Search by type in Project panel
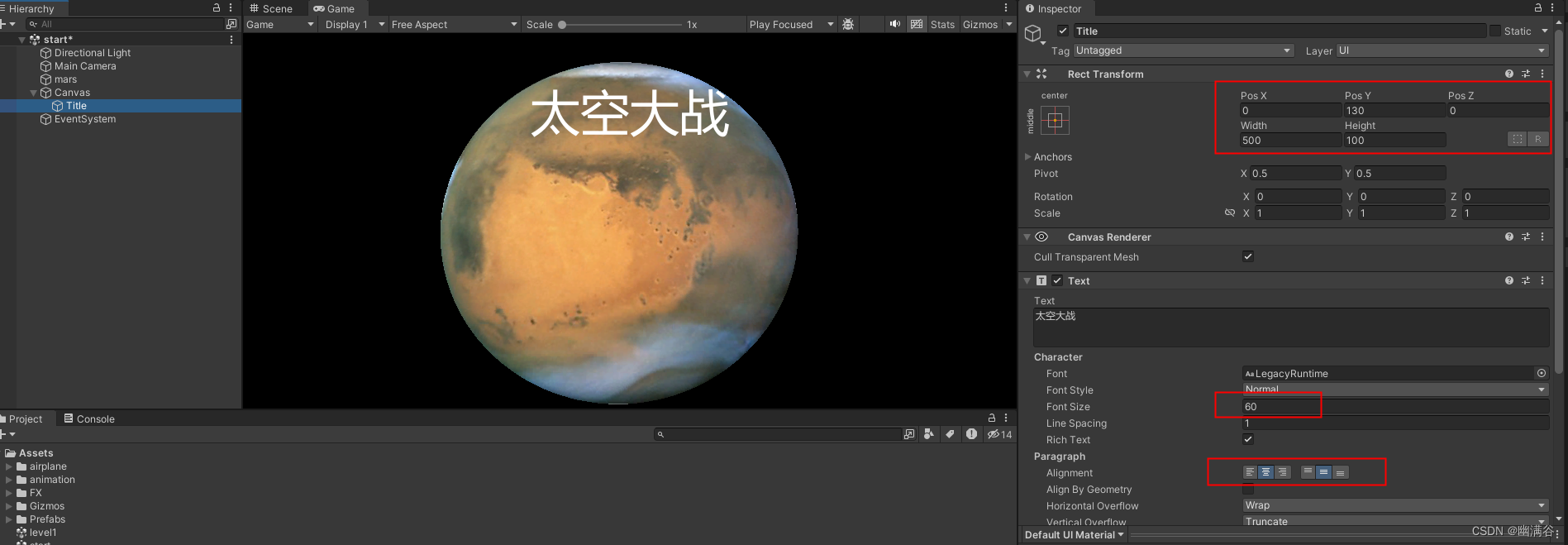 (929, 434)
